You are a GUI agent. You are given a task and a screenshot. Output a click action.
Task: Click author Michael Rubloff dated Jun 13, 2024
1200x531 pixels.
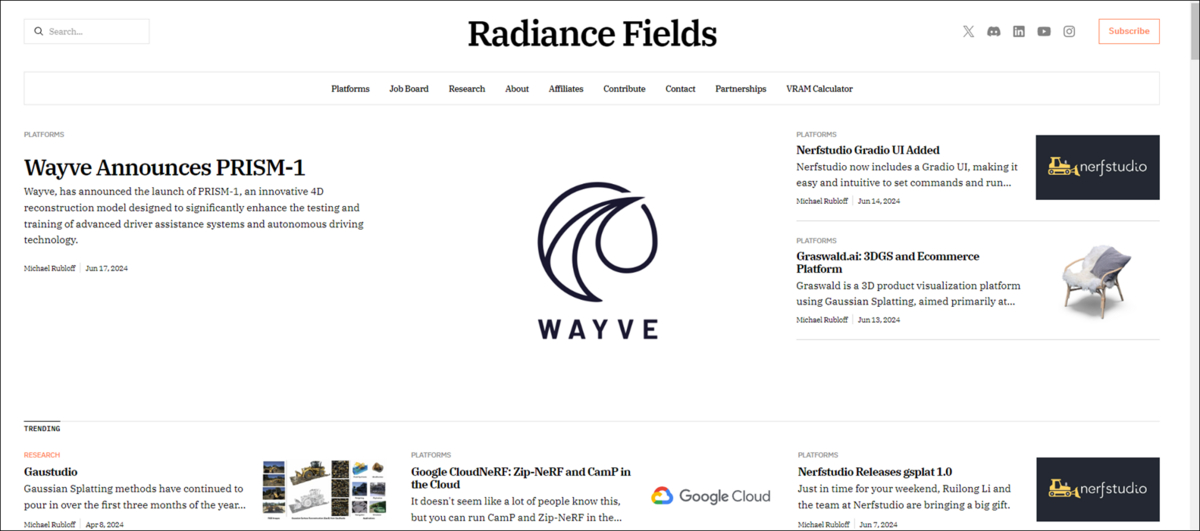823,320
